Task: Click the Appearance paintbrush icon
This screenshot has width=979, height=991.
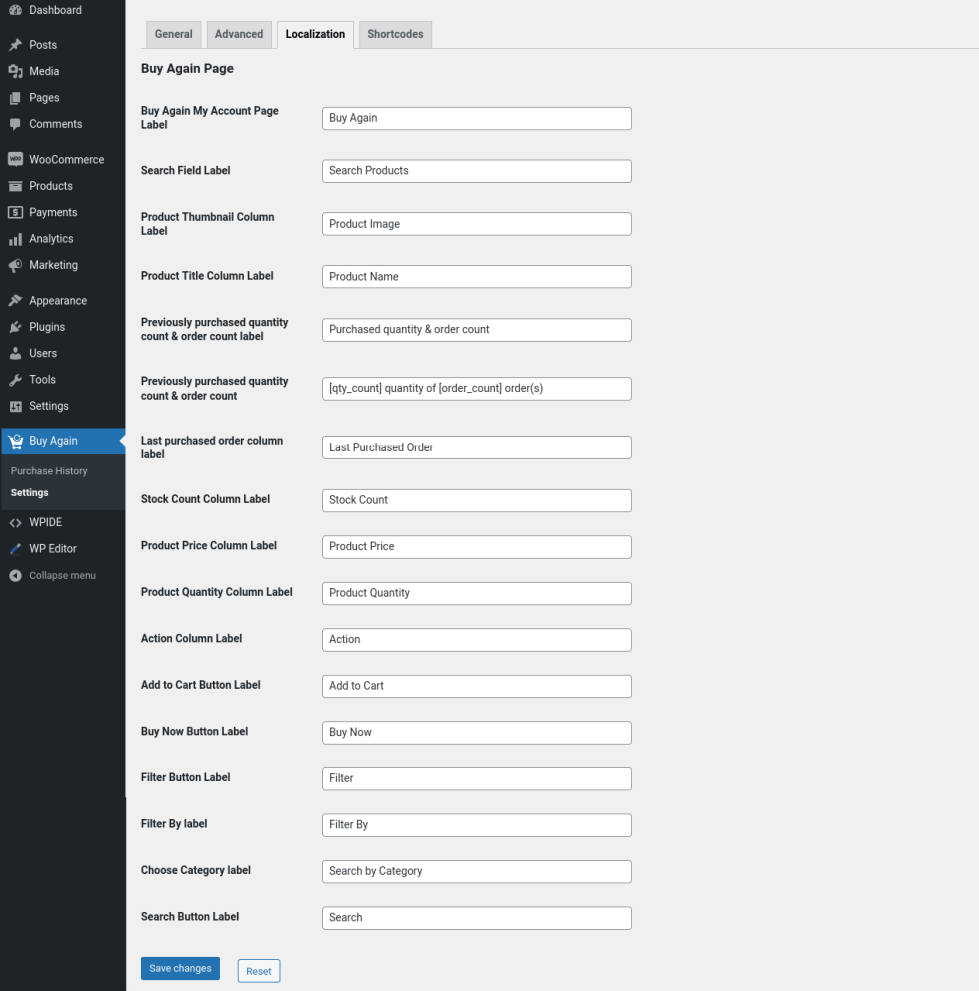Action: [15, 301]
